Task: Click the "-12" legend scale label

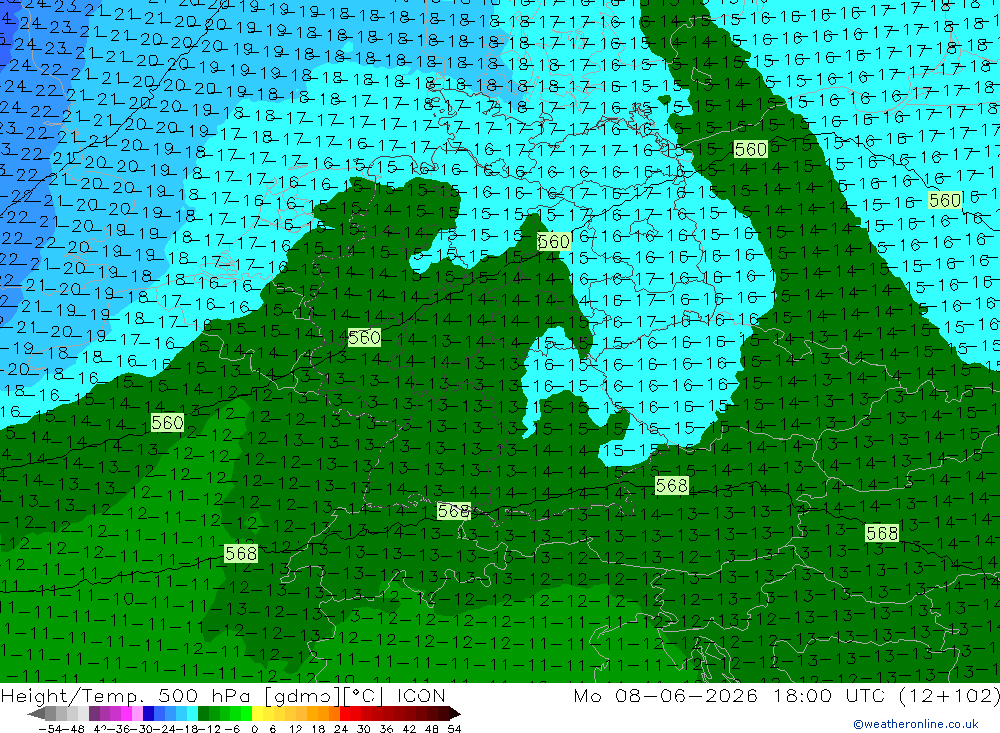Action: click(x=209, y=729)
